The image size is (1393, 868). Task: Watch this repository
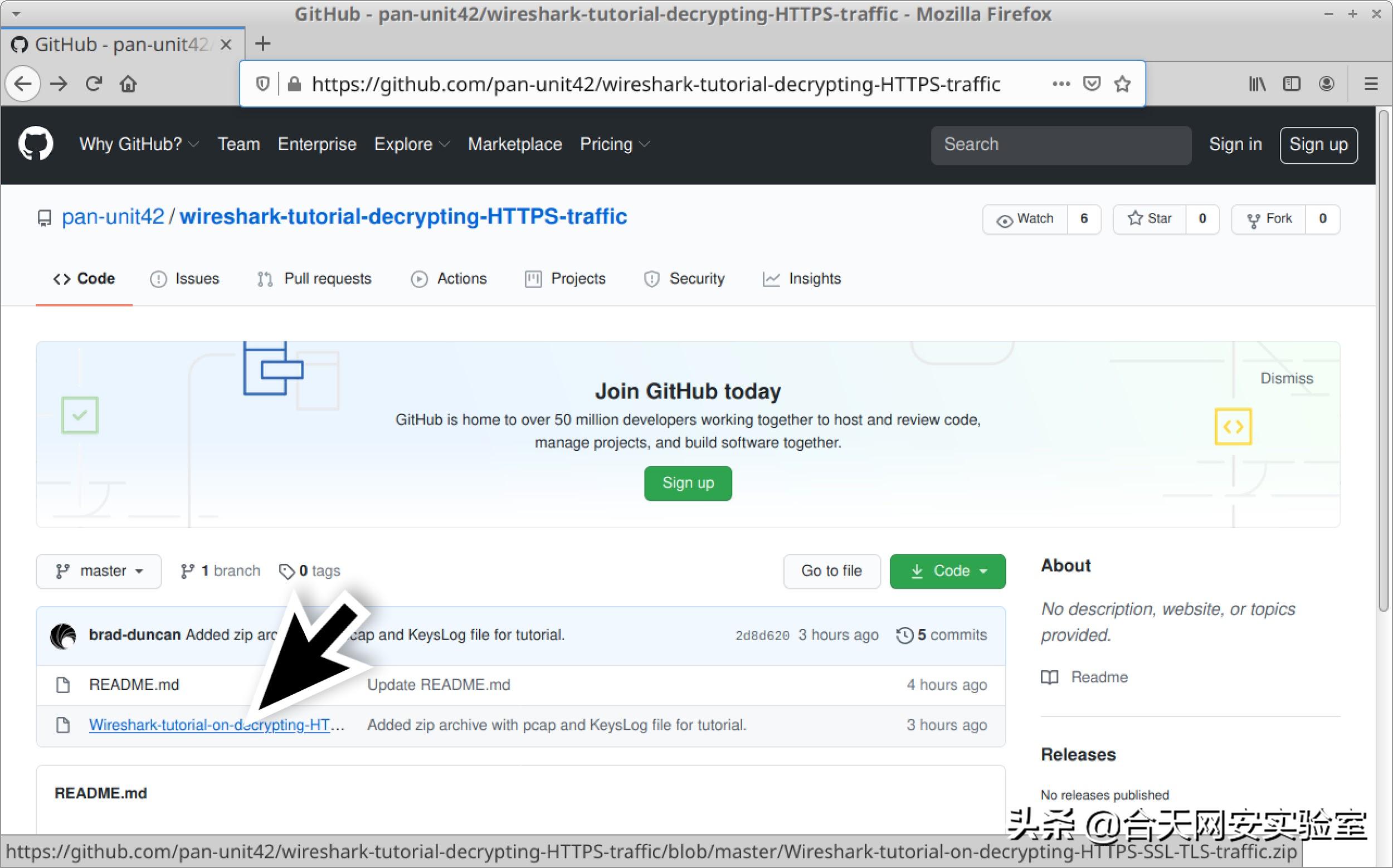pyautogui.click(x=1025, y=219)
